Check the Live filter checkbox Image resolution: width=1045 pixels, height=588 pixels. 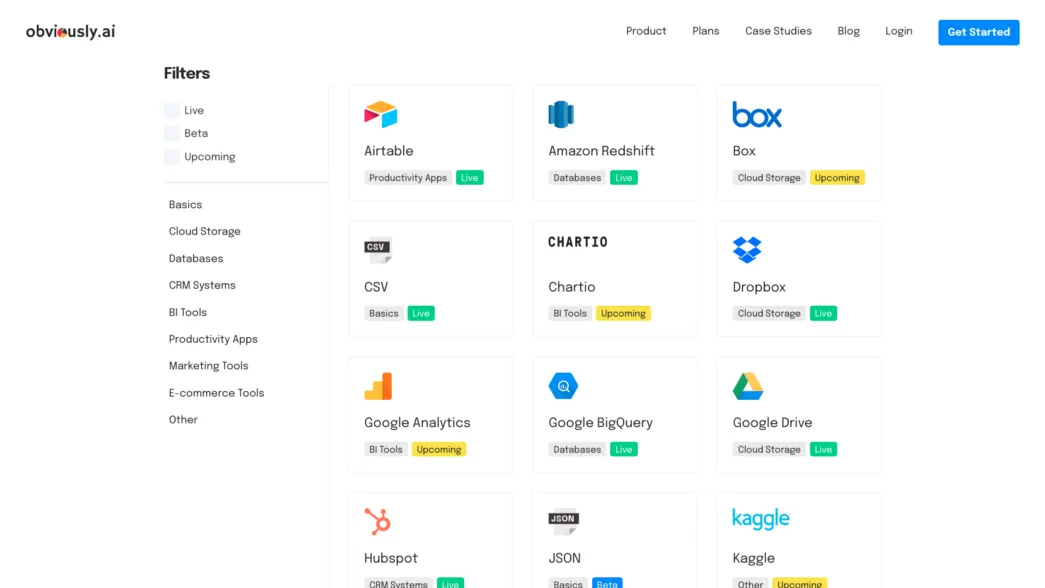click(172, 111)
